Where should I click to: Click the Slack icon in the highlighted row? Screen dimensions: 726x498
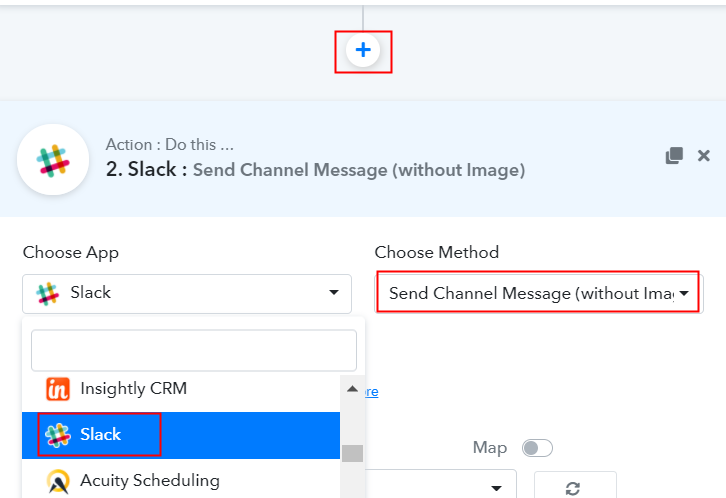tap(58, 435)
